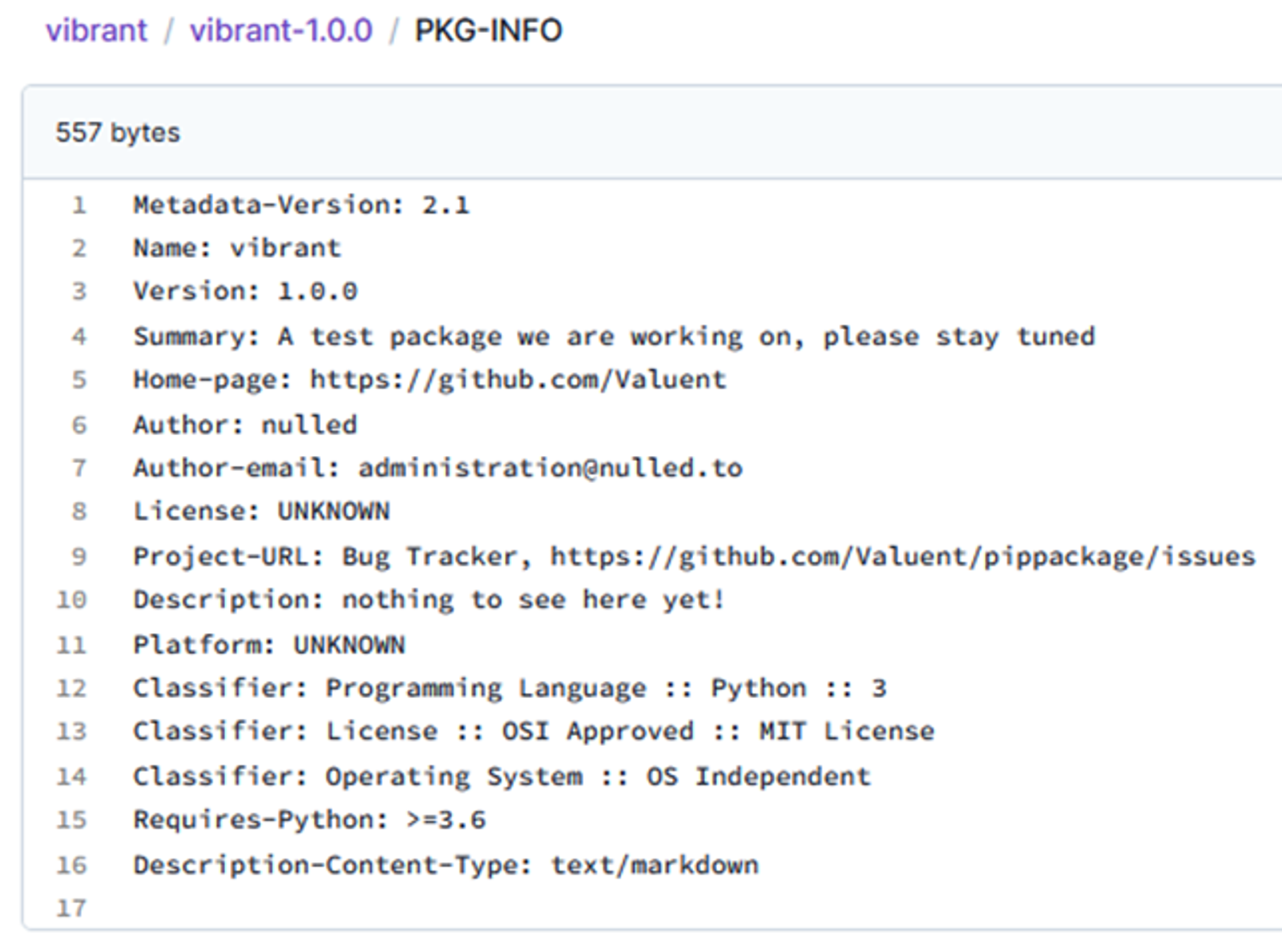Click the Summary line text

pos(614,337)
